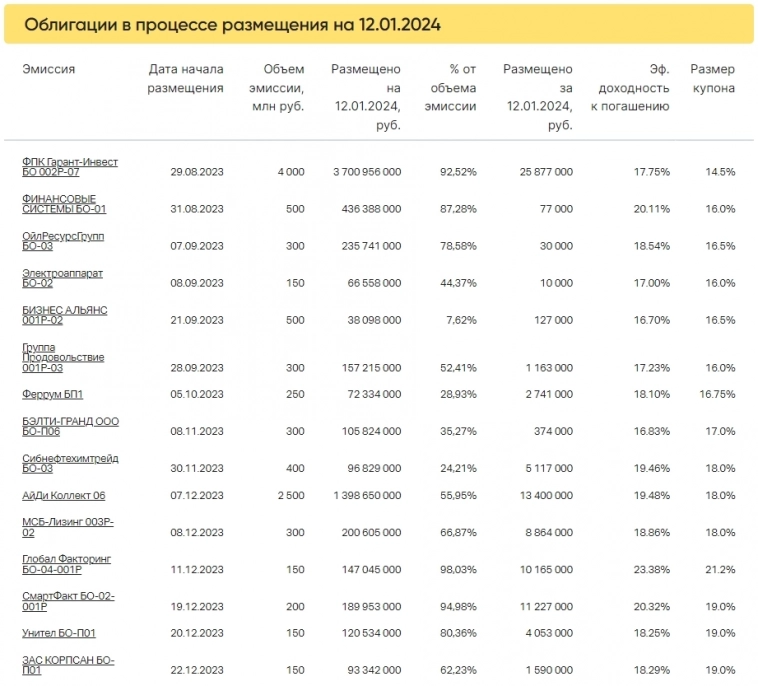The width and height of the screenshot is (758, 686).
Task: Click the ФИНАНСОВЫЕ СИСТЕМЫ БО-01 link
Action: (63, 203)
